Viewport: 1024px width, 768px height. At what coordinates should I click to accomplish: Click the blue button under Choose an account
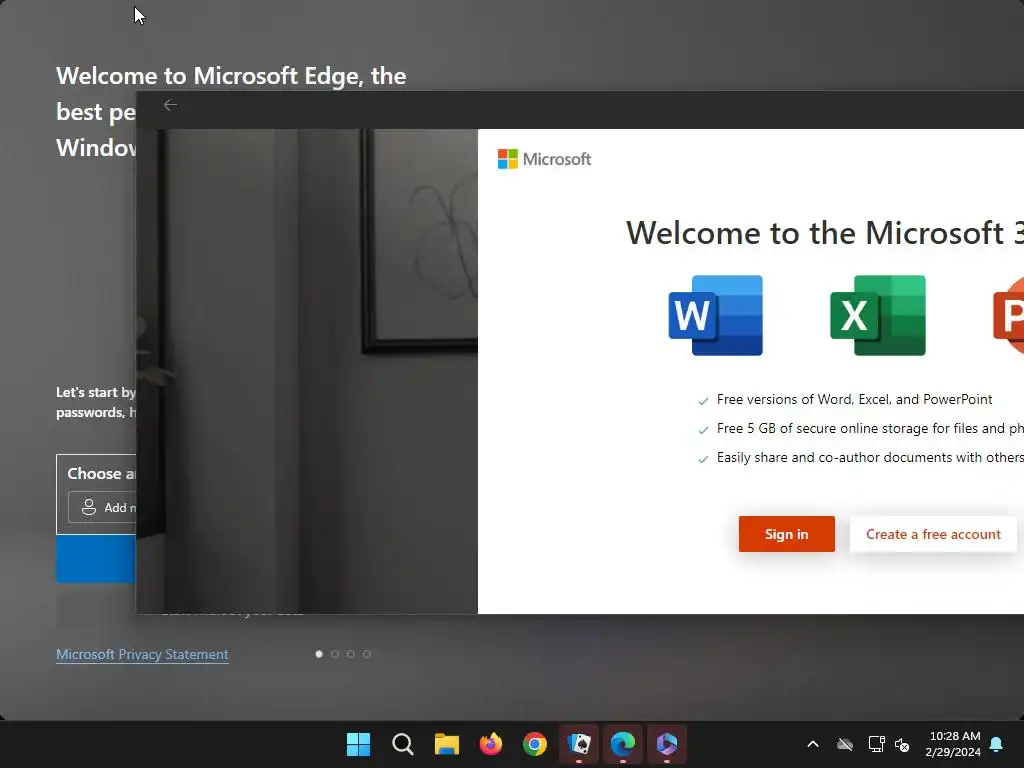click(x=95, y=559)
